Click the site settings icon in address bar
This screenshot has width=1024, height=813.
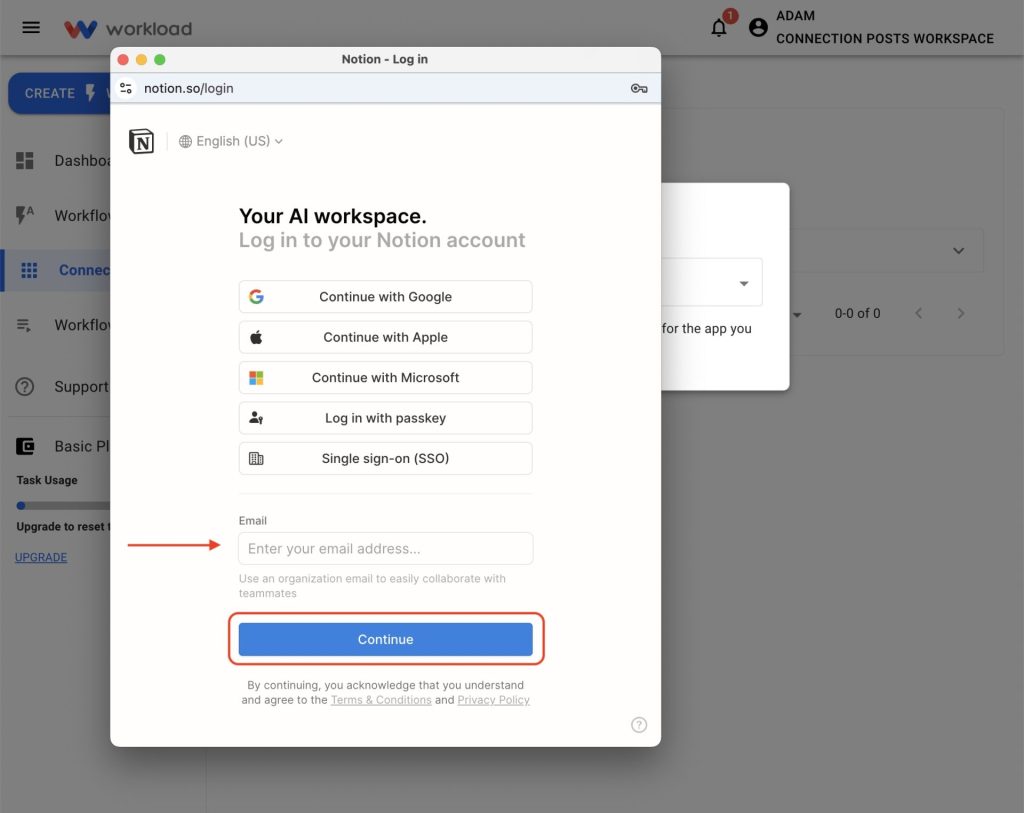pyautogui.click(x=126, y=88)
